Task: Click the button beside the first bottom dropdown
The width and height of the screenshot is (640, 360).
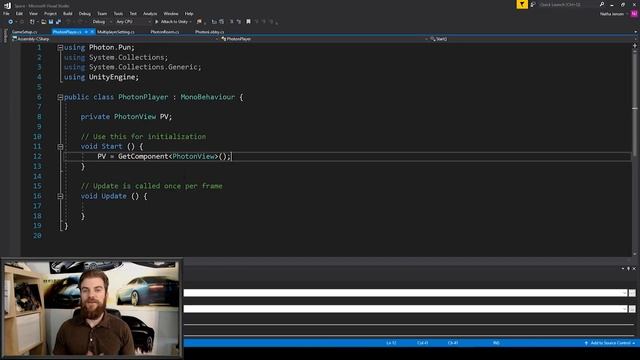Action: 632,293
